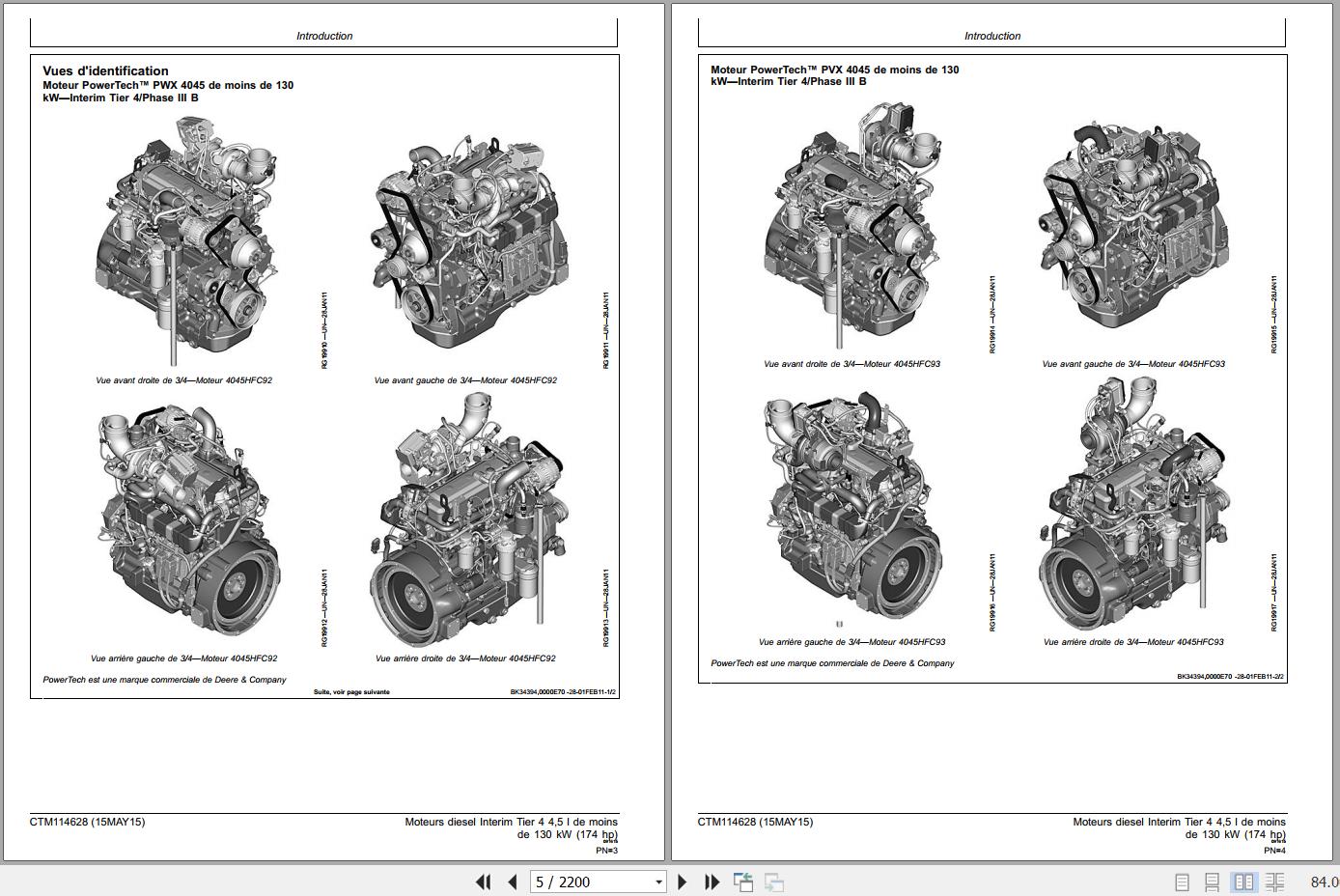Click the "Introduction" header on the left page
Screen dimensions: 1340x896
click(x=324, y=36)
